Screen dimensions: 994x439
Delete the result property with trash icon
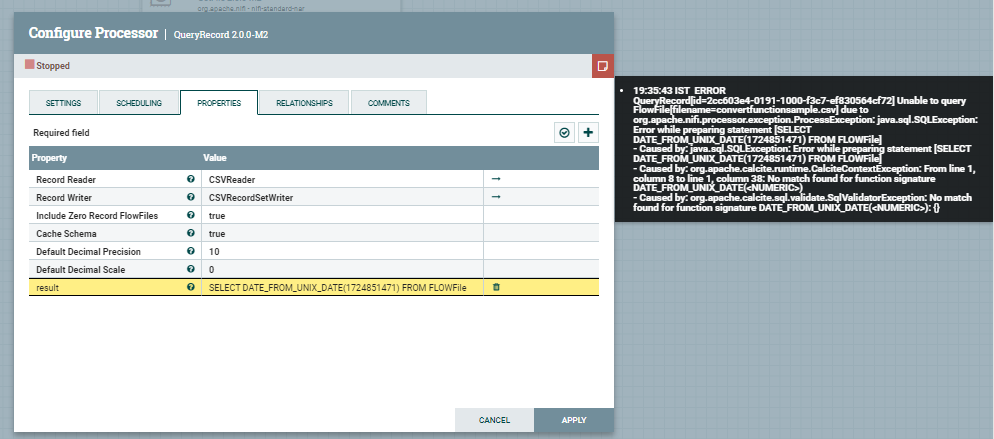point(496,287)
